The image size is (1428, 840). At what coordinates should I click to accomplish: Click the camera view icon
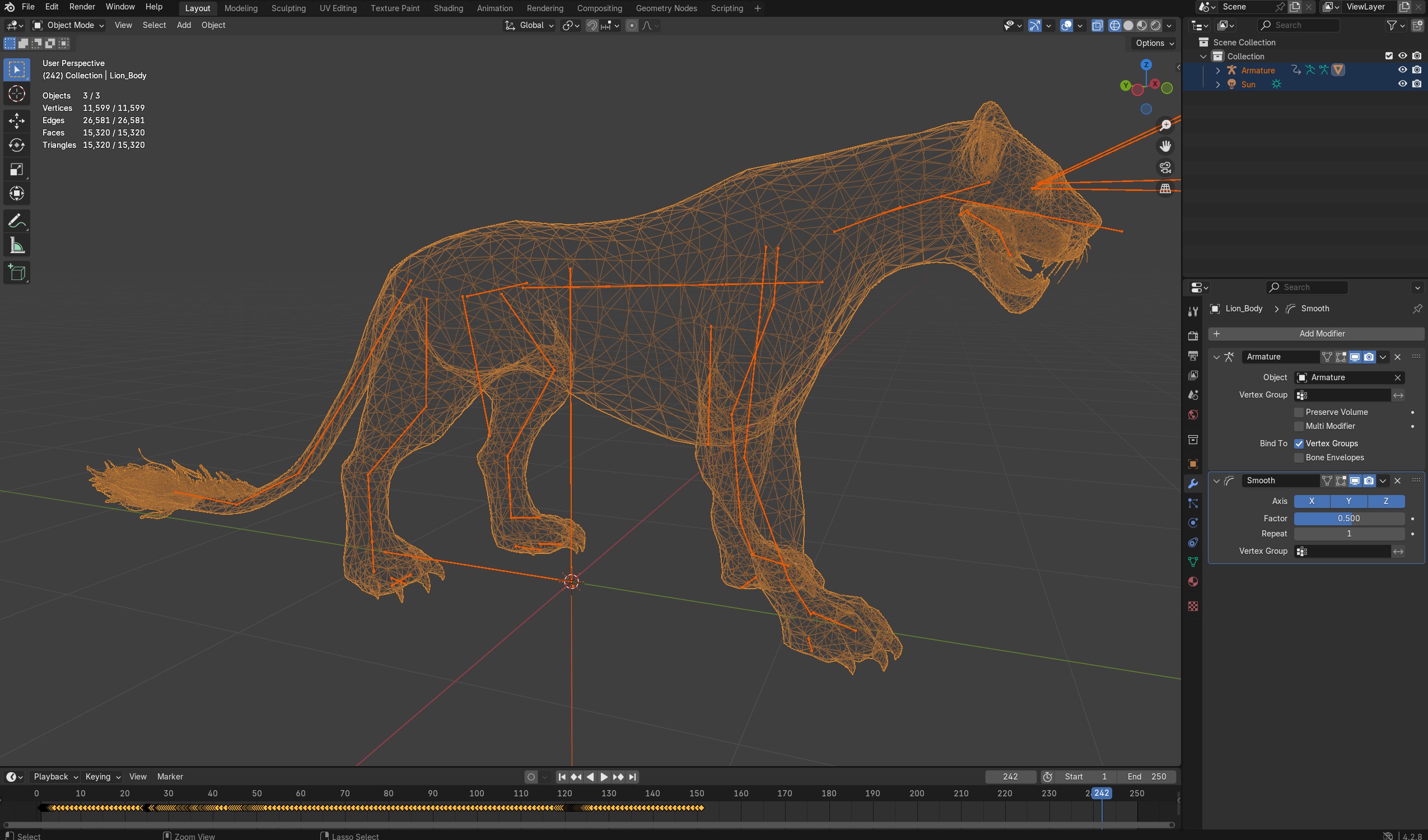[1165, 168]
